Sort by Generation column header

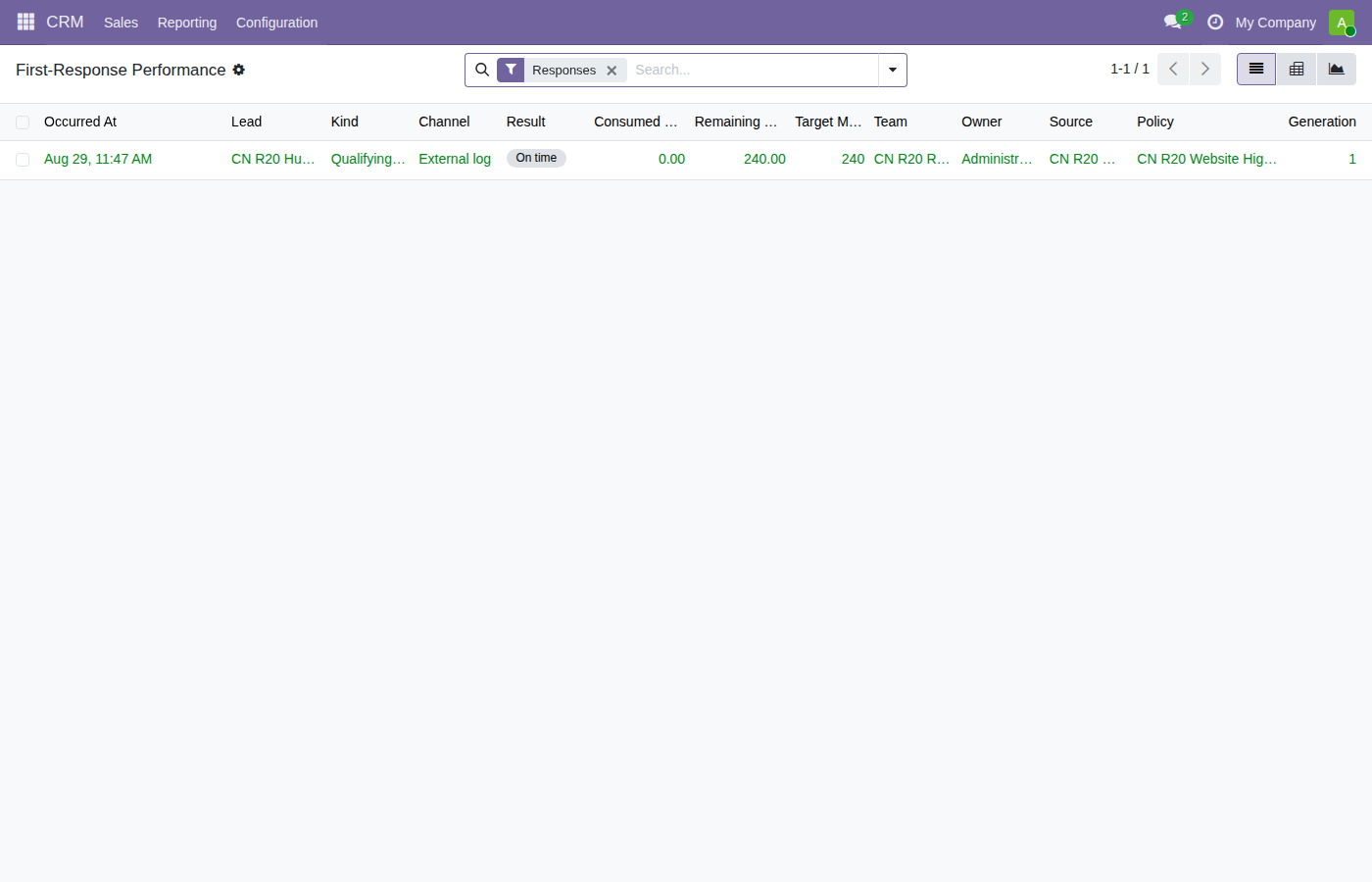(x=1322, y=122)
